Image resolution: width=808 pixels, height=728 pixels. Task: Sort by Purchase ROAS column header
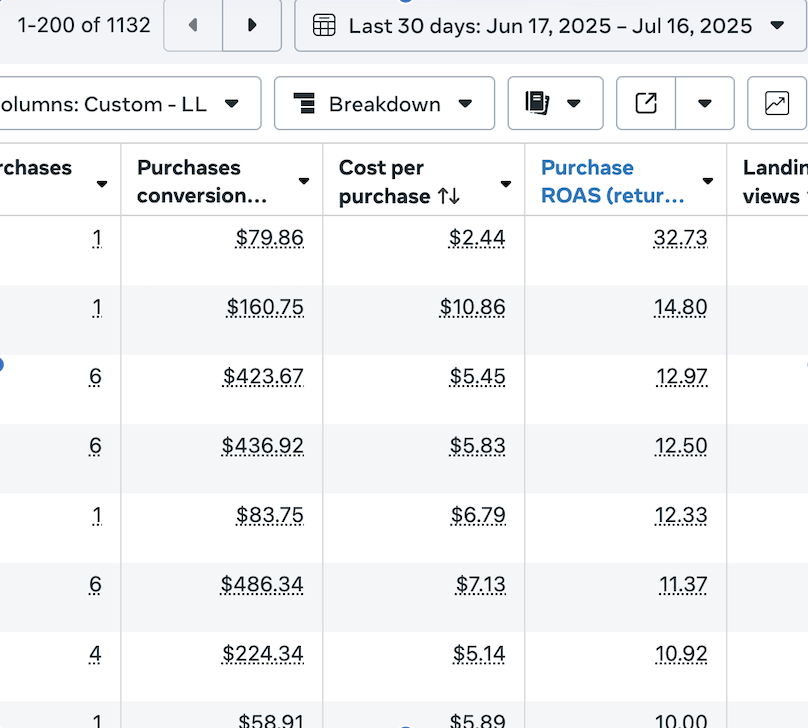tap(612, 181)
